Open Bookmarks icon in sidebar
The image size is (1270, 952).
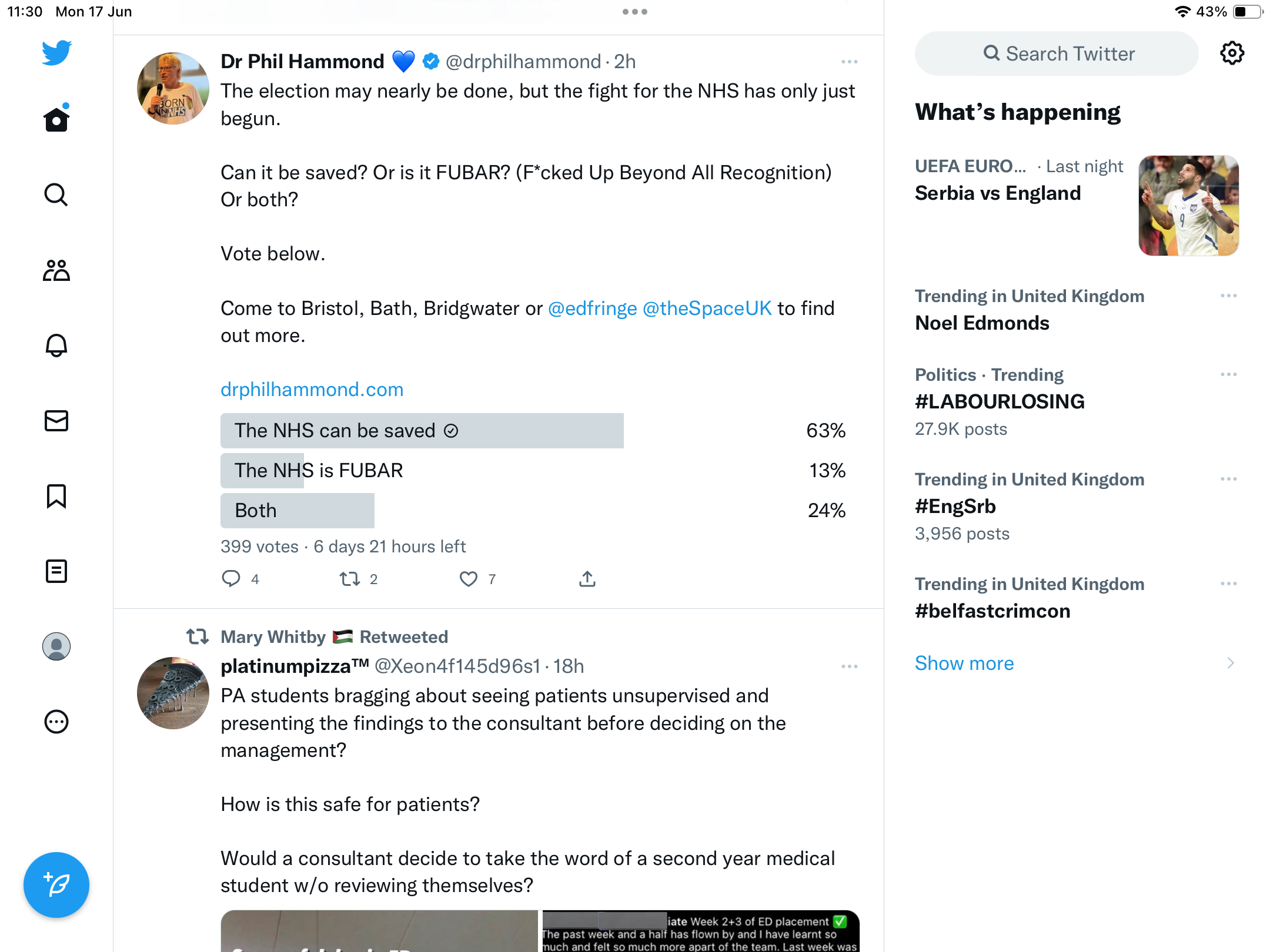pos(56,496)
